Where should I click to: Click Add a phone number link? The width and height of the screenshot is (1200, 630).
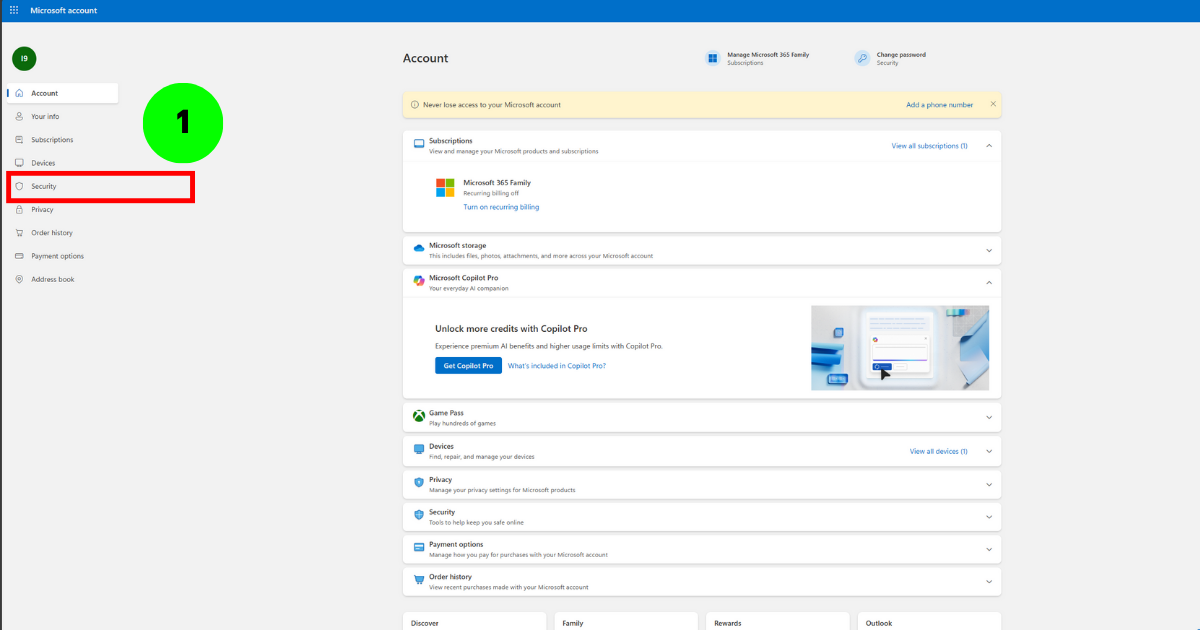point(939,105)
